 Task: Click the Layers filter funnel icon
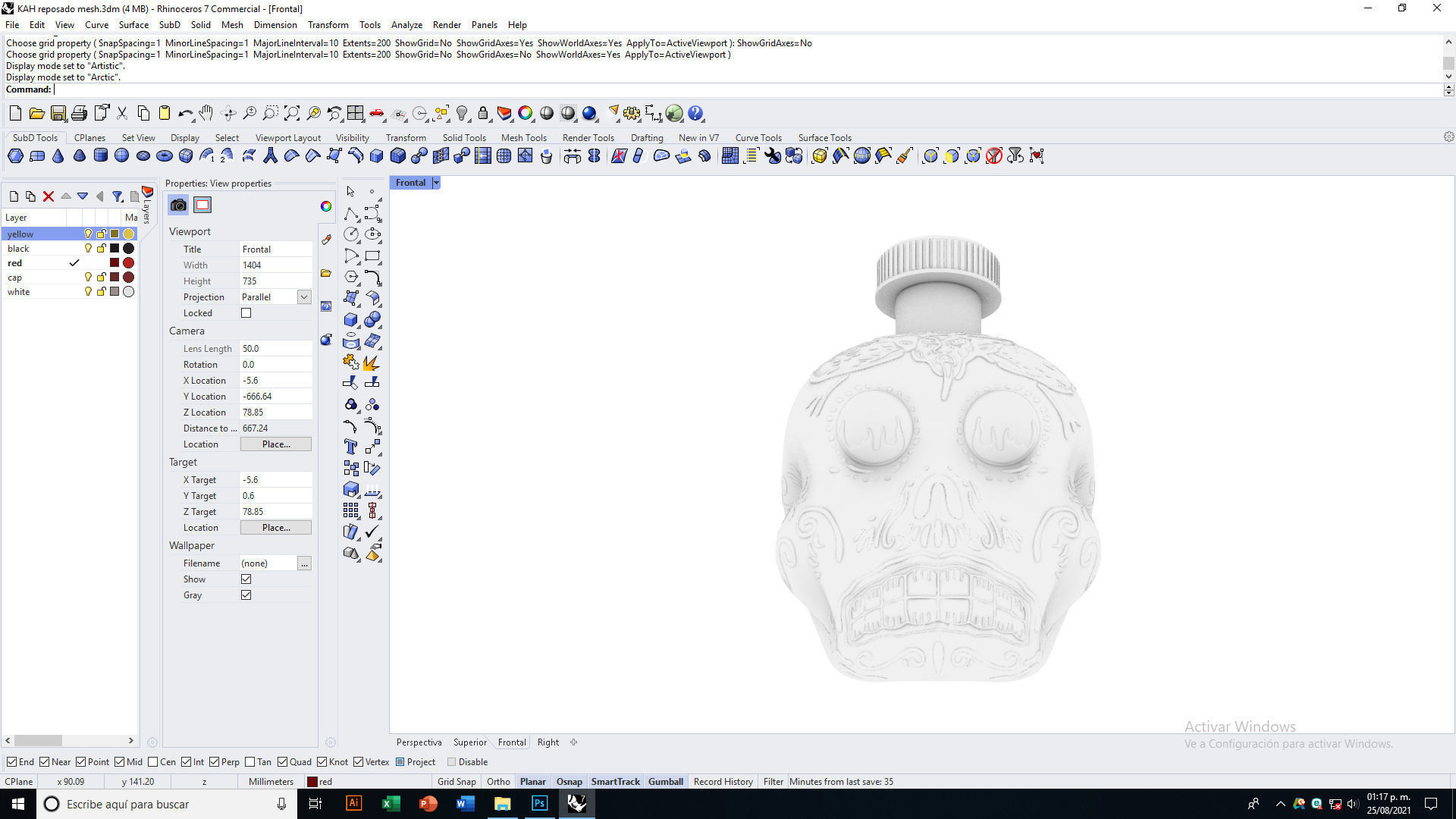(118, 196)
